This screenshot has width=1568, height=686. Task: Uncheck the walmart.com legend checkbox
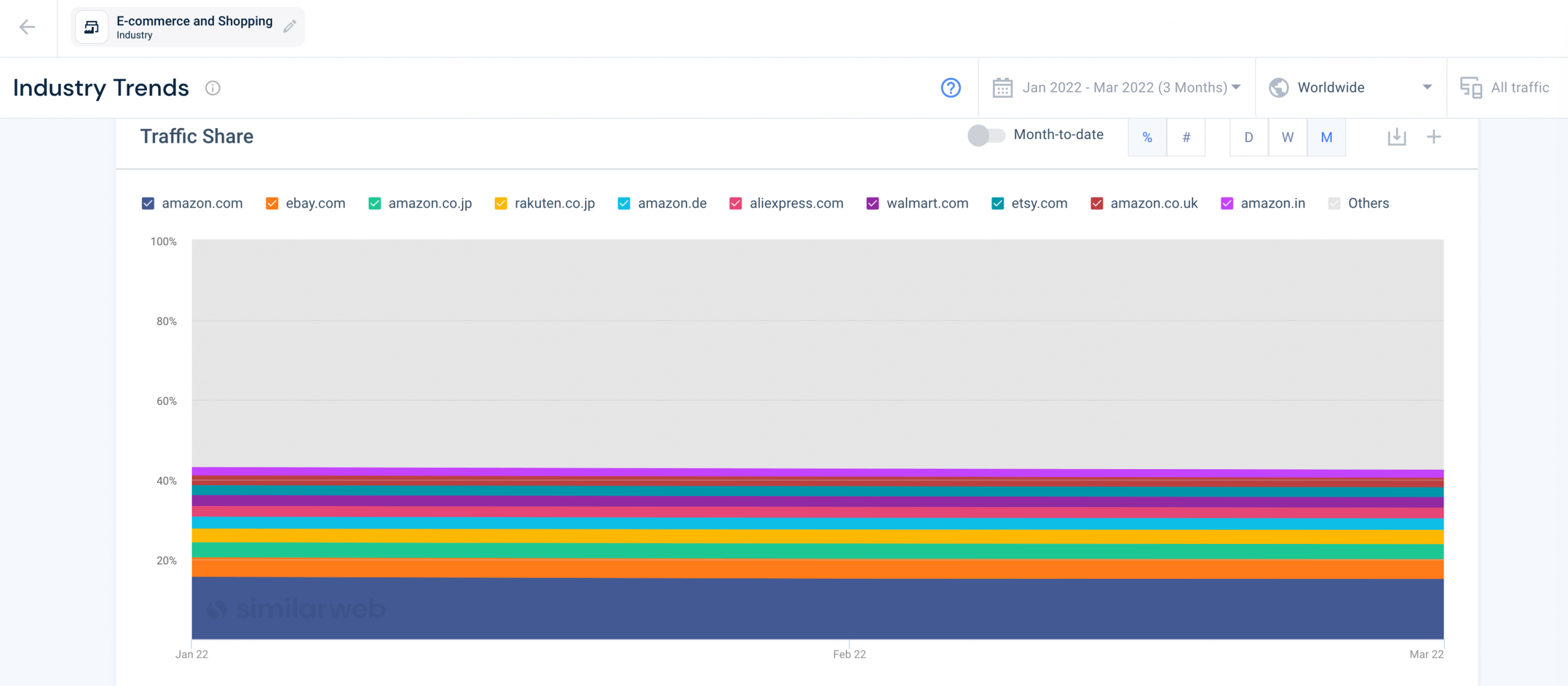(x=872, y=203)
